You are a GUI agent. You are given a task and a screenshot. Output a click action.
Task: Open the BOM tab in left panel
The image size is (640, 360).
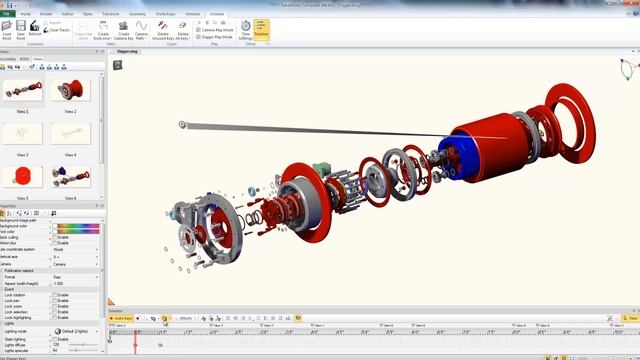[x=24, y=59]
